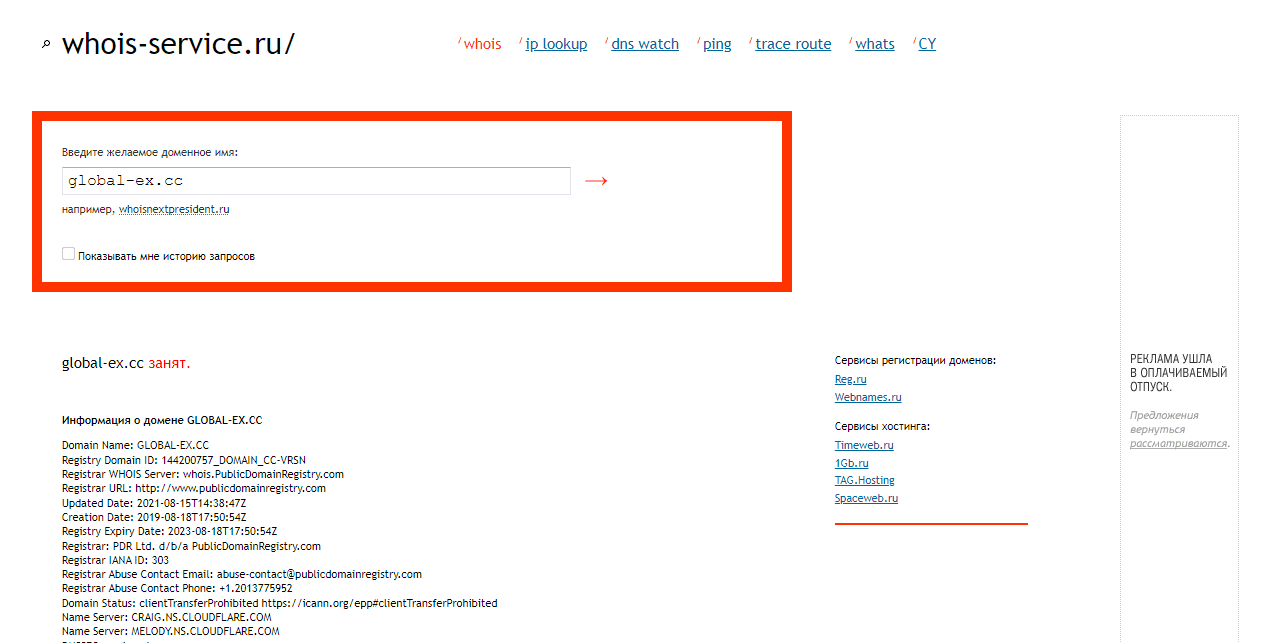Open the ping tool
1272x643 pixels.
[x=717, y=44]
